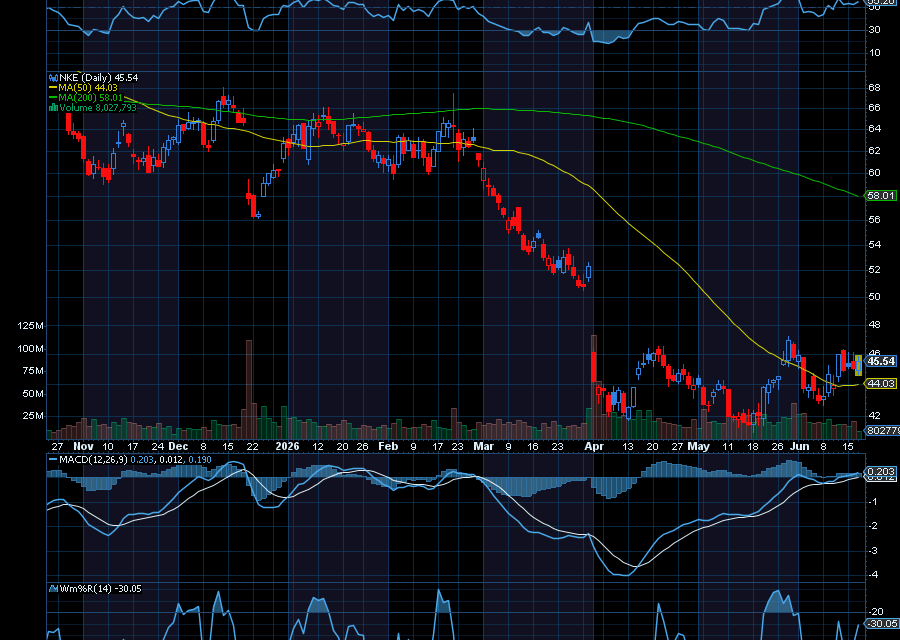Click the Nov label on date axis
The height and width of the screenshot is (640, 900).
tap(83, 447)
